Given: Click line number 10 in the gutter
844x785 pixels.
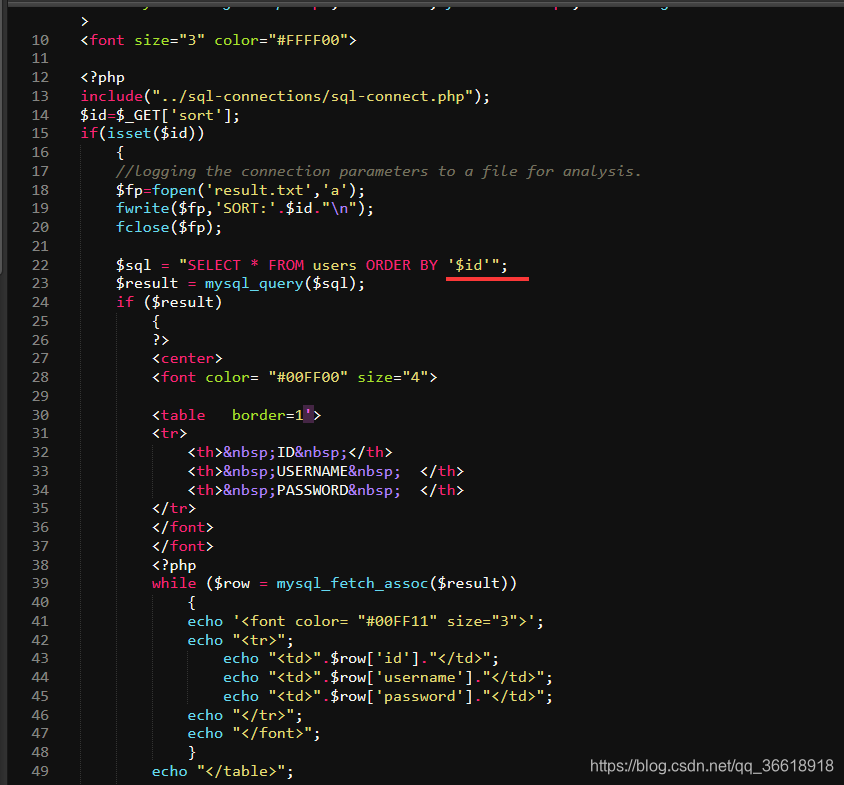Looking at the screenshot, I should [40, 40].
